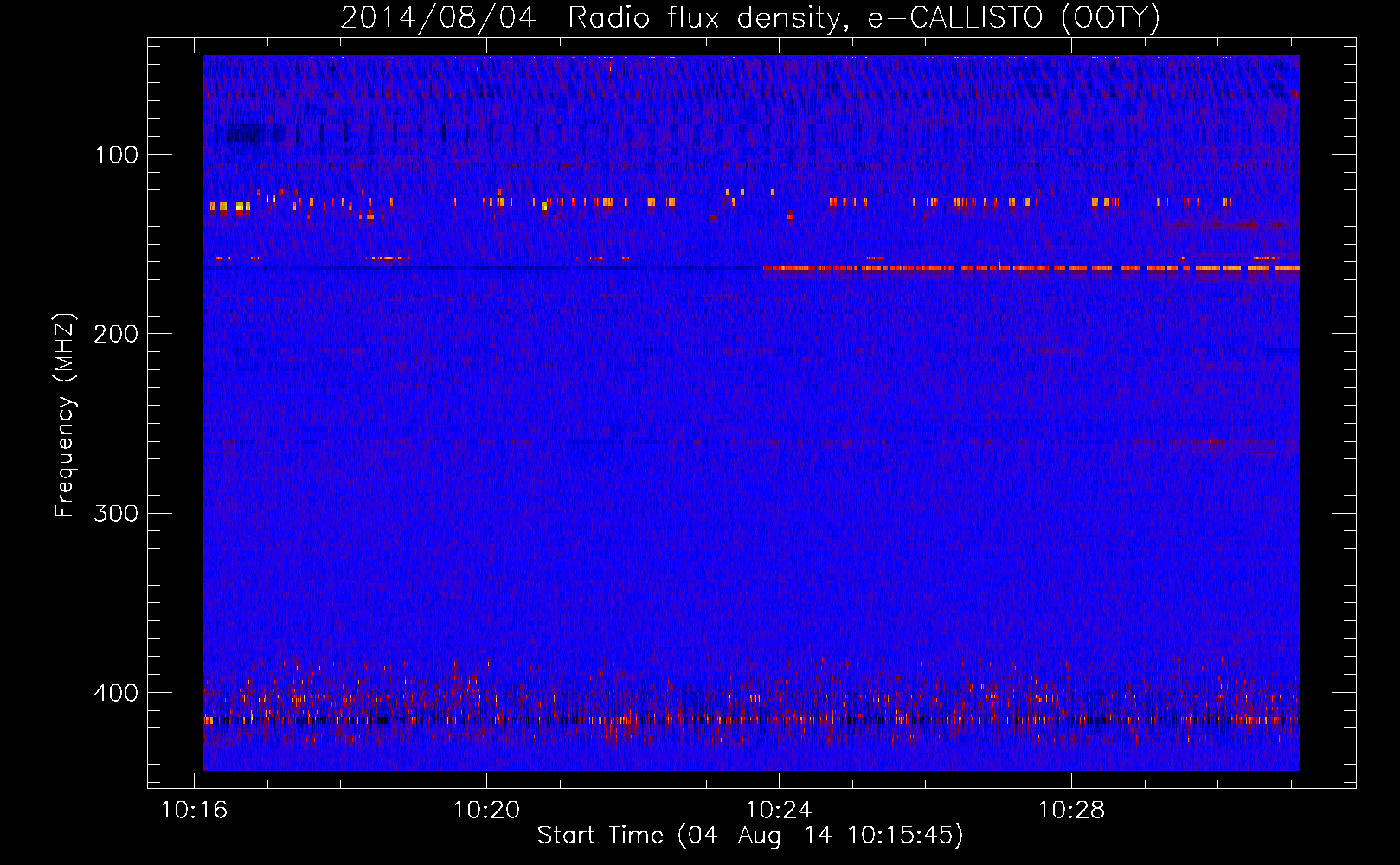This screenshot has height=865, width=1400.
Task: Click the 'Start Time (04-Aug-14 10:15:45)' axis label
Action: point(750,836)
